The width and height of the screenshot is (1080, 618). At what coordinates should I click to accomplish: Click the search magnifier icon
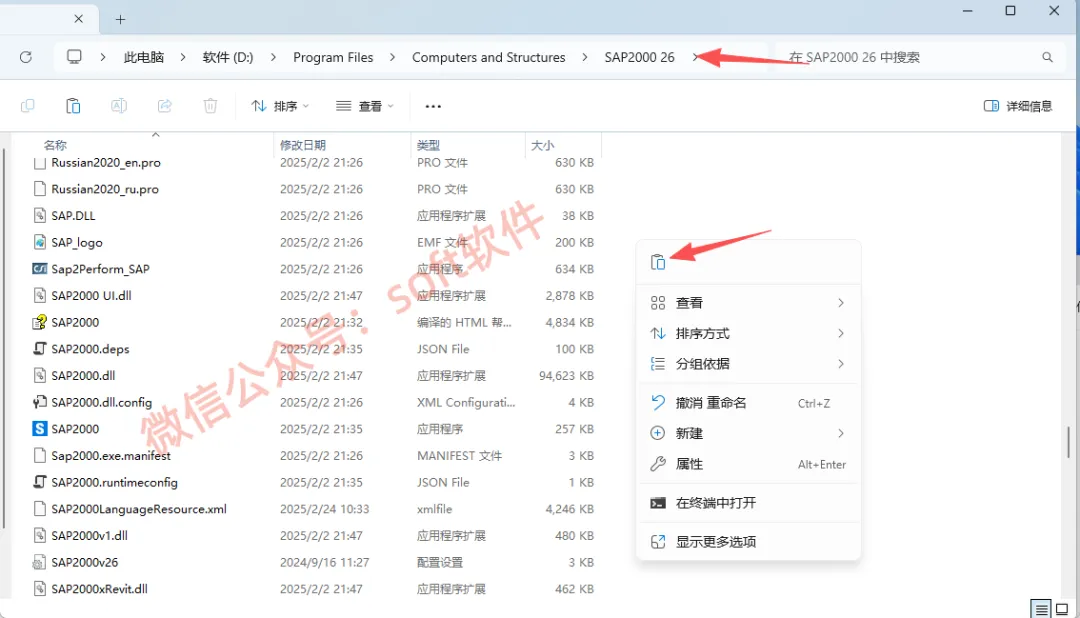(x=1047, y=57)
